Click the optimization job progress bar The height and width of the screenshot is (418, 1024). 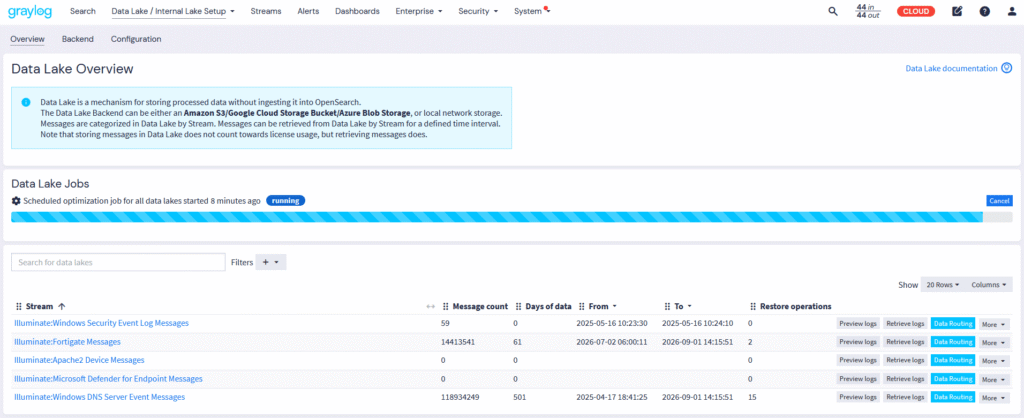(512, 217)
